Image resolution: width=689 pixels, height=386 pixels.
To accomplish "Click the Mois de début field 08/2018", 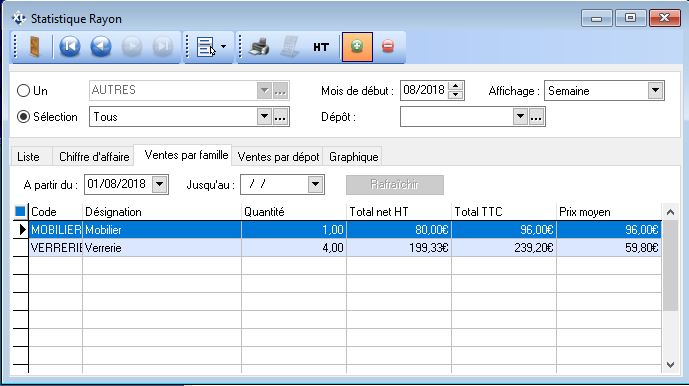I will pyautogui.click(x=424, y=91).
